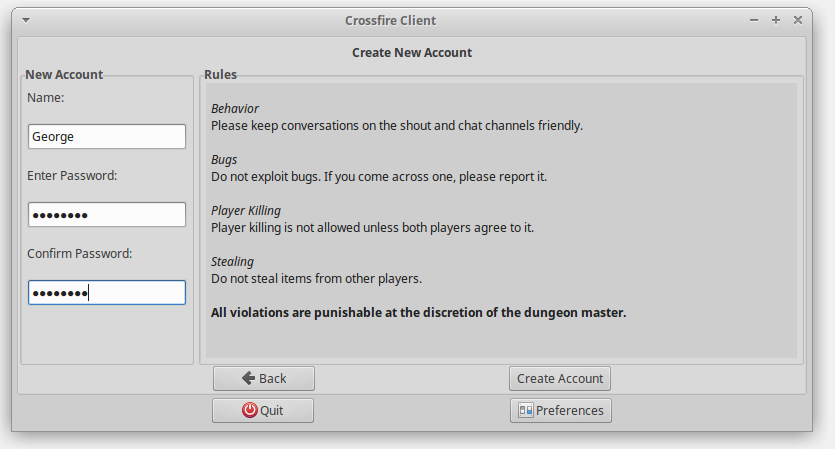Click the Bugs rule heading
Viewport: 835px width, 449px height.
[224, 159]
